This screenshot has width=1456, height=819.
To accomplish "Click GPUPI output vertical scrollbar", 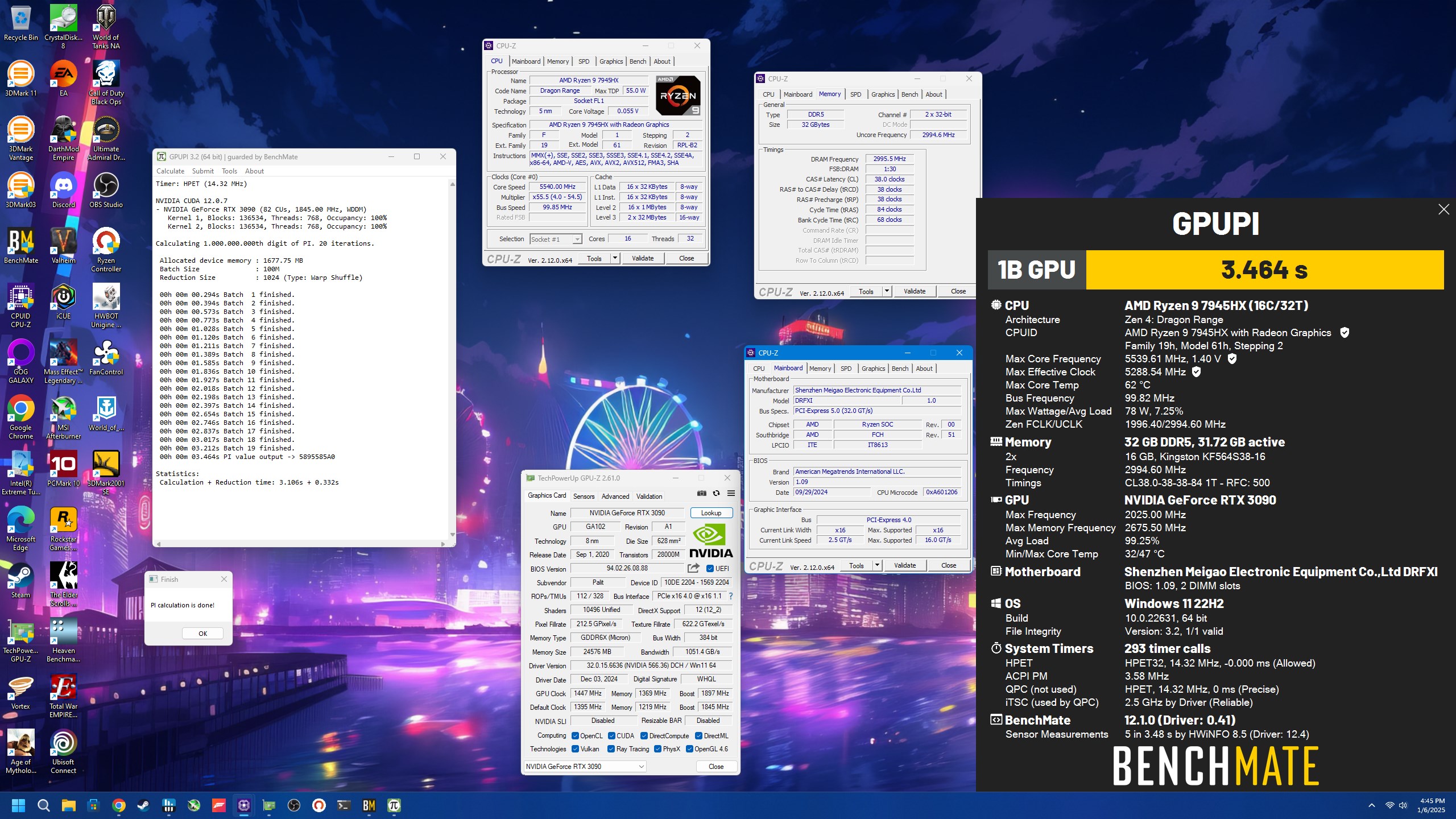I will [x=452, y=359].
